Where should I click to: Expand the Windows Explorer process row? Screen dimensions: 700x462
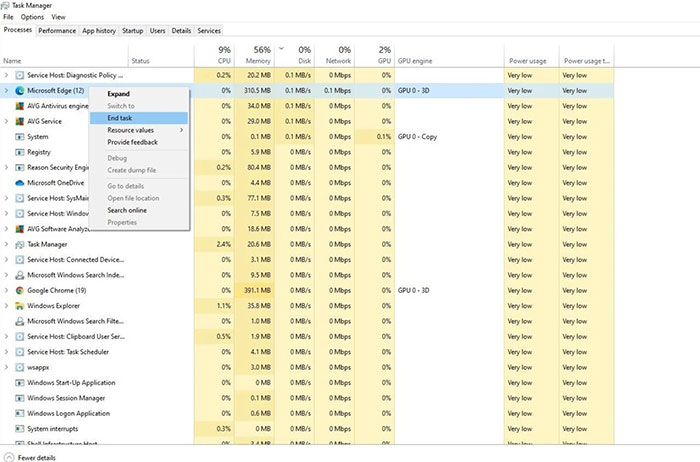coord(7,305)
